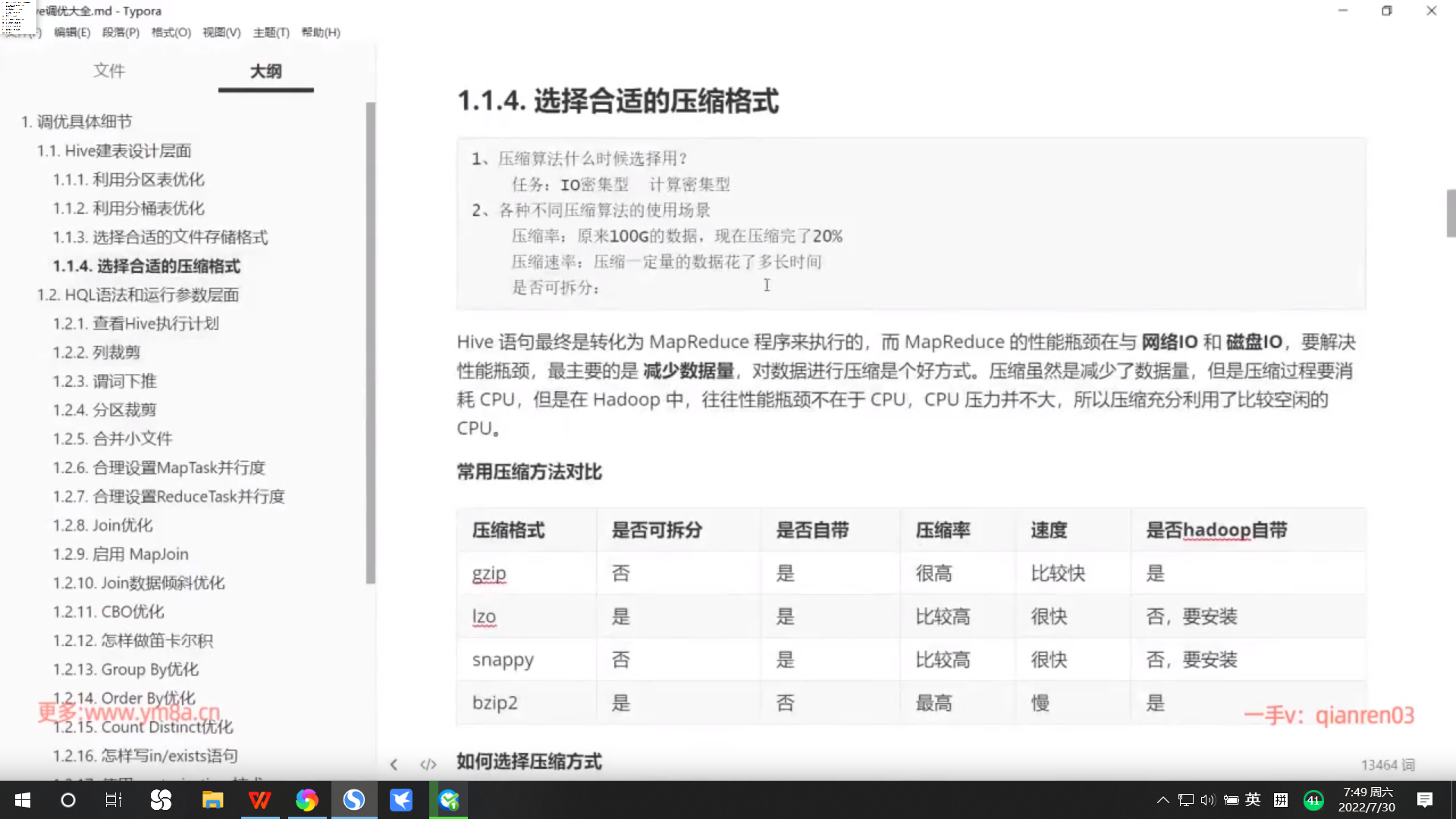Show hidden system tray icons
Image resolution: width=1456 pixels, height=819 pixels.
(1163, 800)
